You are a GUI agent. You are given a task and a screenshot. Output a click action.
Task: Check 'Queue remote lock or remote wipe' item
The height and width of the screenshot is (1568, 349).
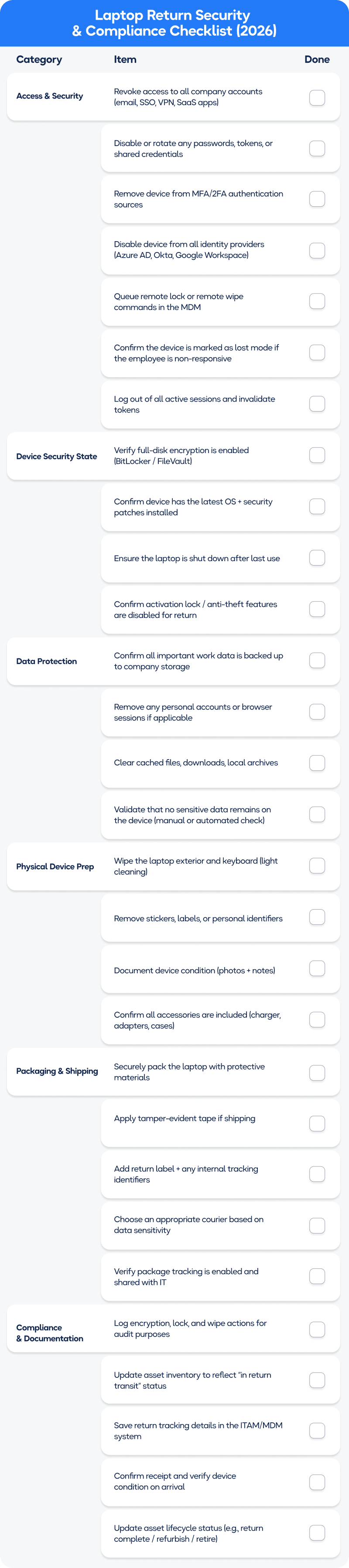tap(317, 301)
